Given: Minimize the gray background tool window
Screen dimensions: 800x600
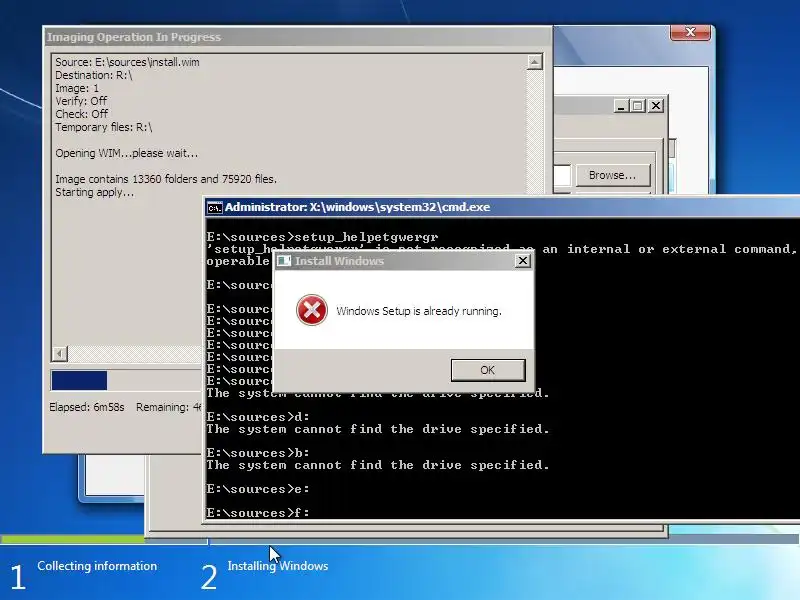Looking at the screenshot, I should point(620,106).
